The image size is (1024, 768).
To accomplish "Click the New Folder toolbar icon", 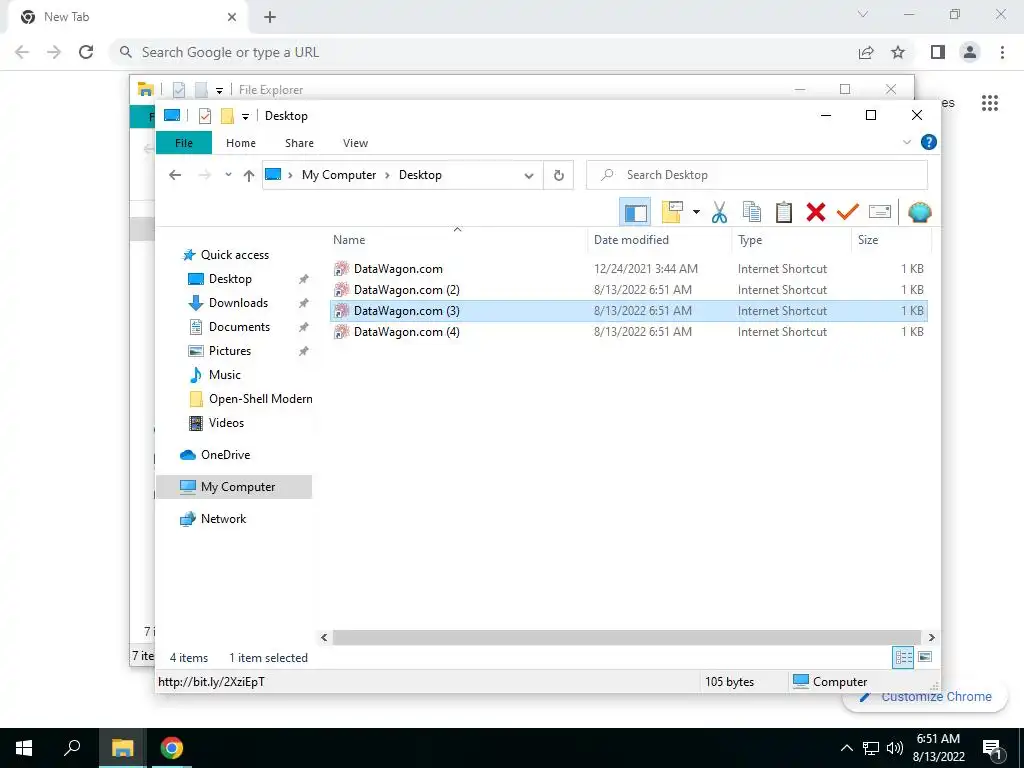I will point(672,212).
